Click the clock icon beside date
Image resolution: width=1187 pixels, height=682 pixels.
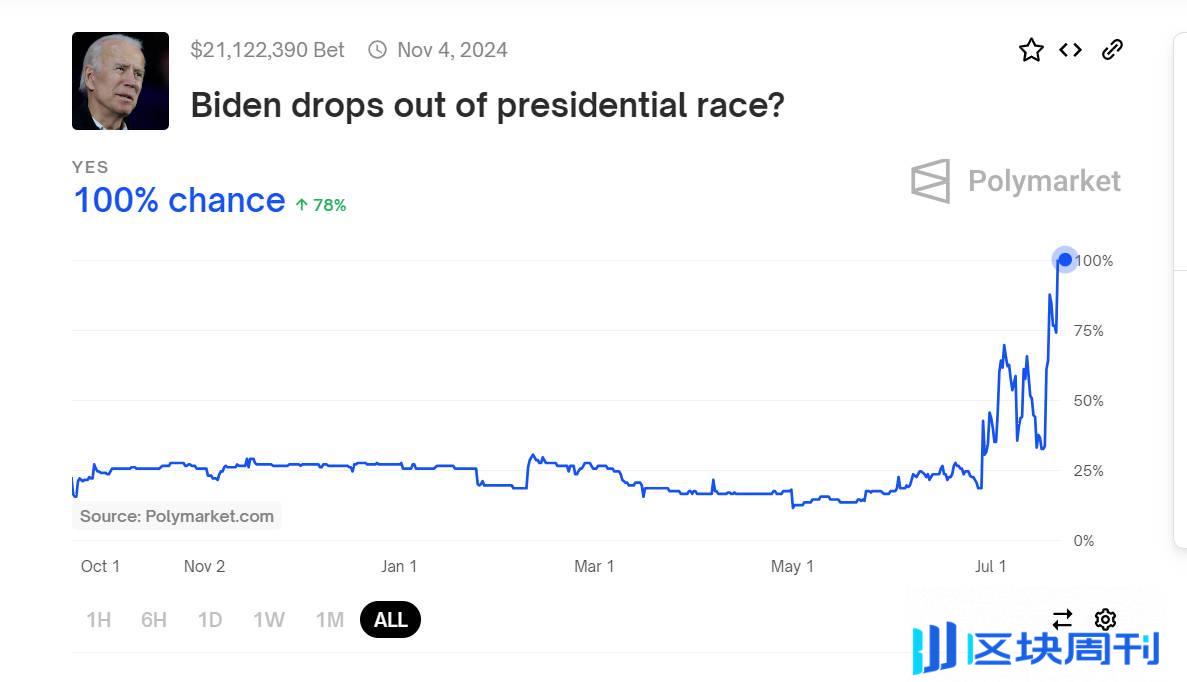pyautogui.click(x=377, y=50)
